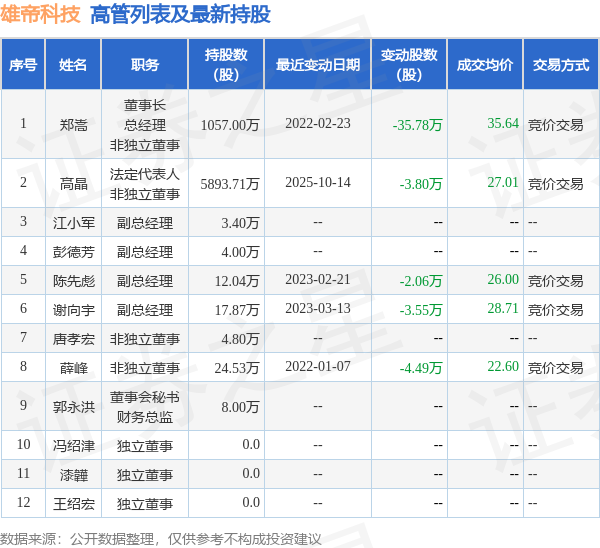
Task: Click the holding value 1057.00万
Action: (x=230, y=125)
